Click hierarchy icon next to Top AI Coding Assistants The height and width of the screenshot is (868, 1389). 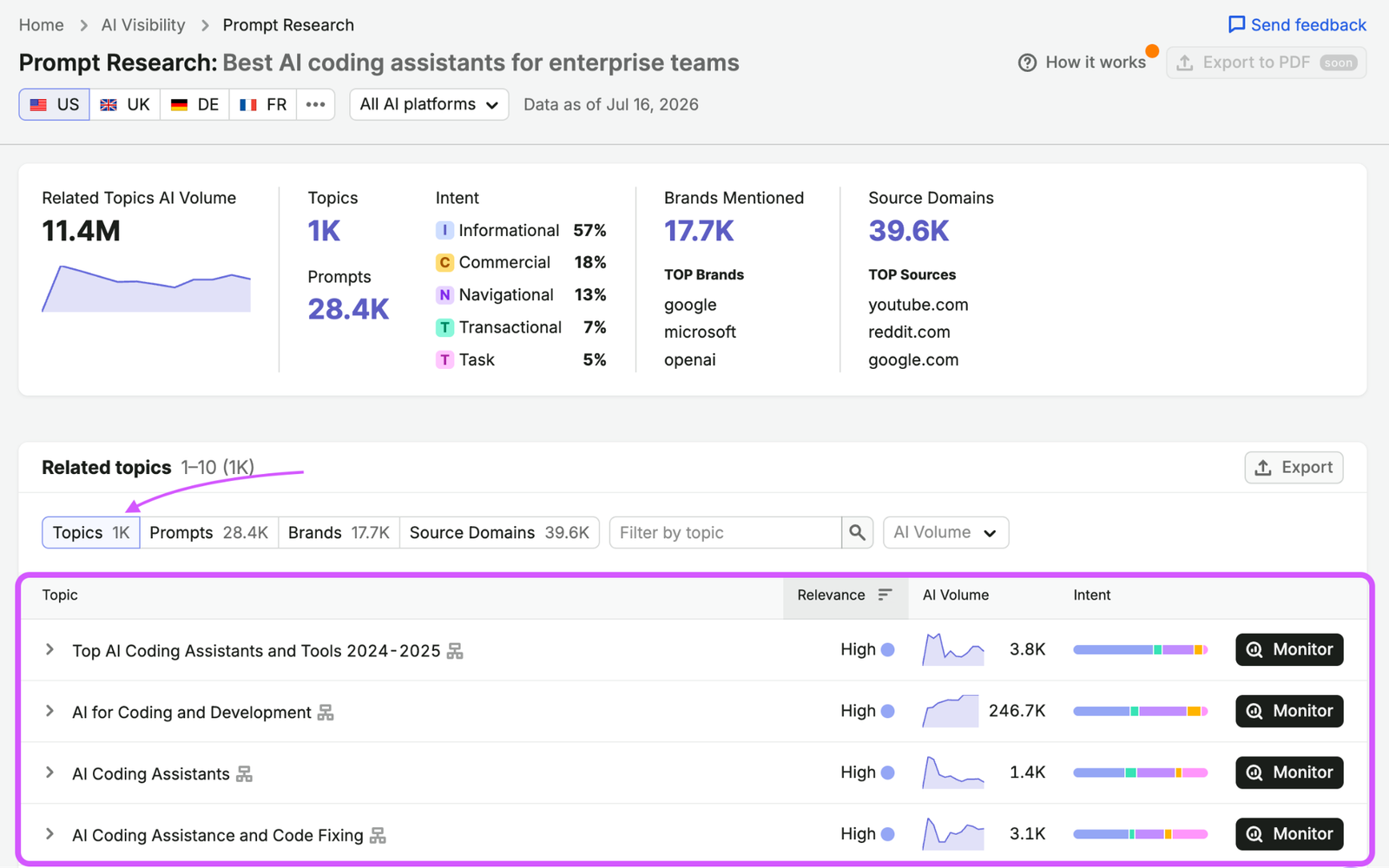point(455,651)
